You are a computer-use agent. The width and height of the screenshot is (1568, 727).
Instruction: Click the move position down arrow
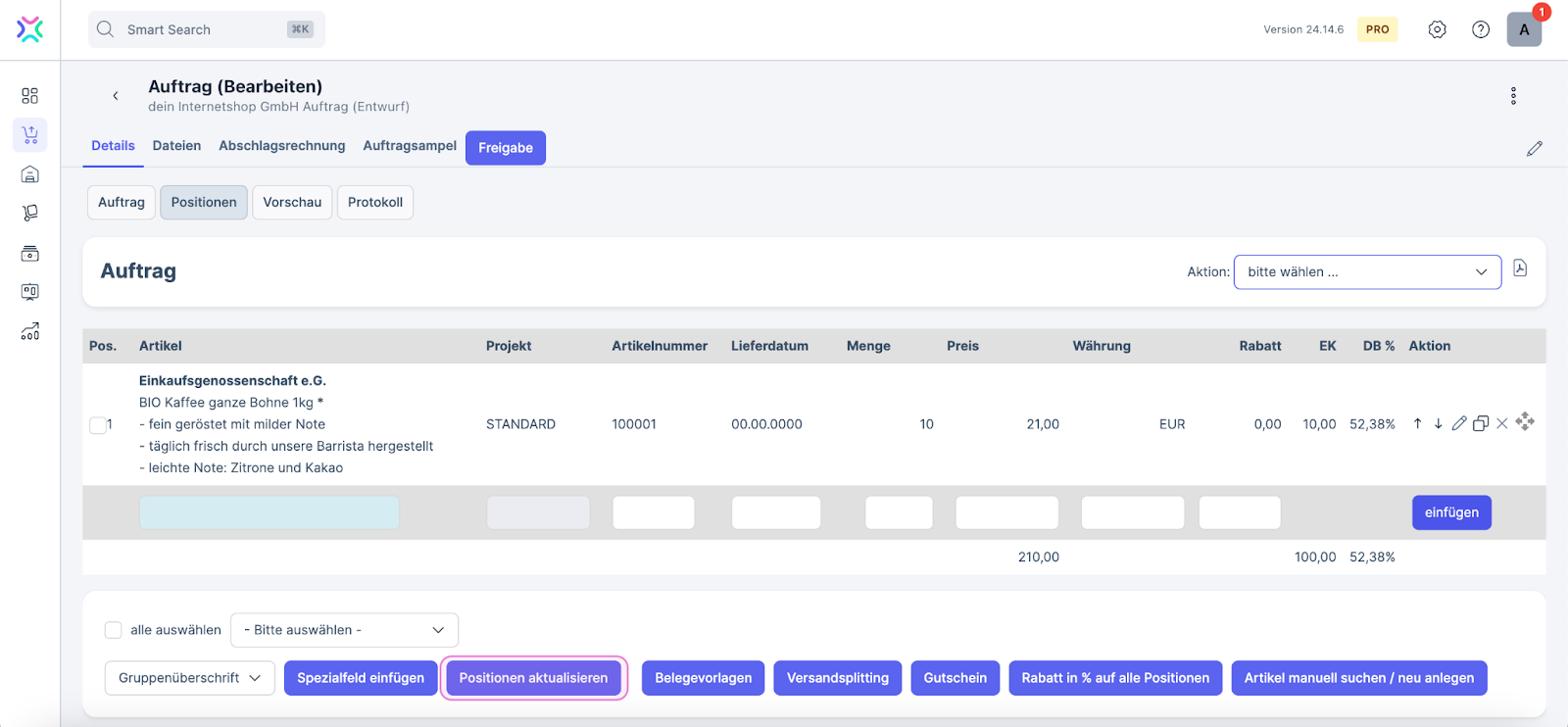pyautogui.click(x=1438, y=423)
